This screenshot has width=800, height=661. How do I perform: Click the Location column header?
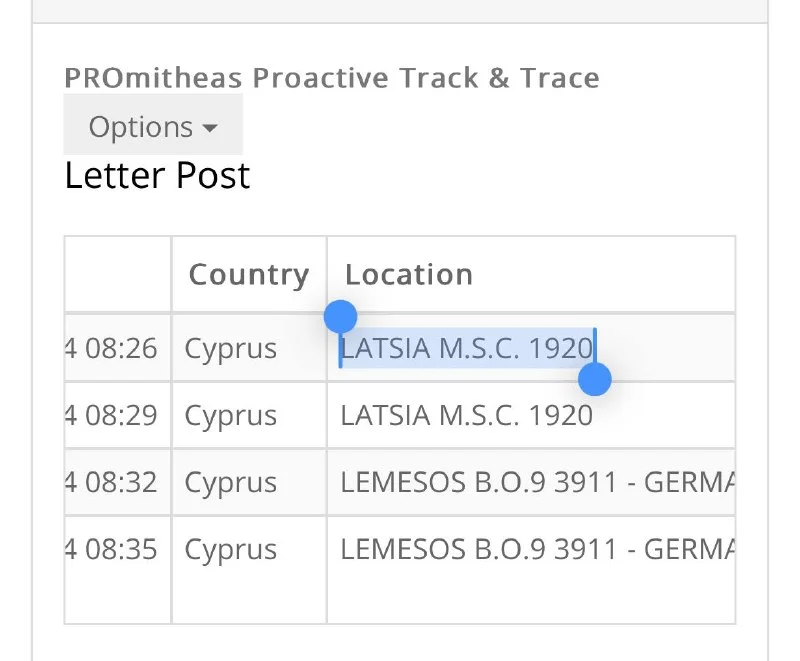(408, 274)
